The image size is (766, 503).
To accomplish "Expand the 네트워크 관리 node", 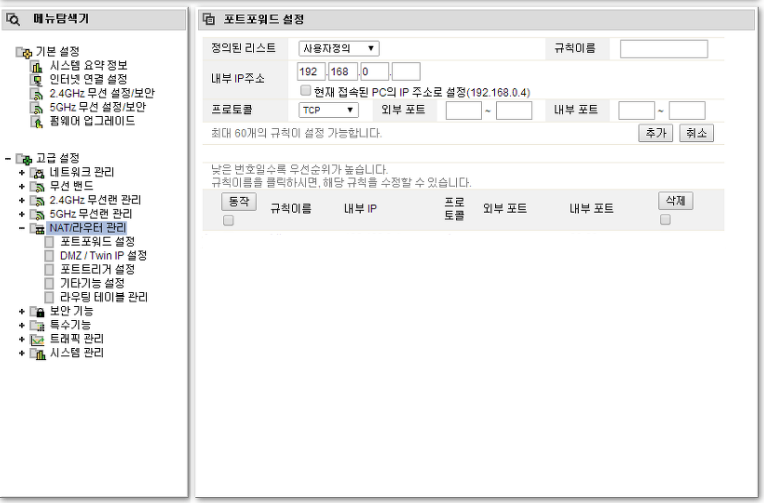I will pos(21,173).
